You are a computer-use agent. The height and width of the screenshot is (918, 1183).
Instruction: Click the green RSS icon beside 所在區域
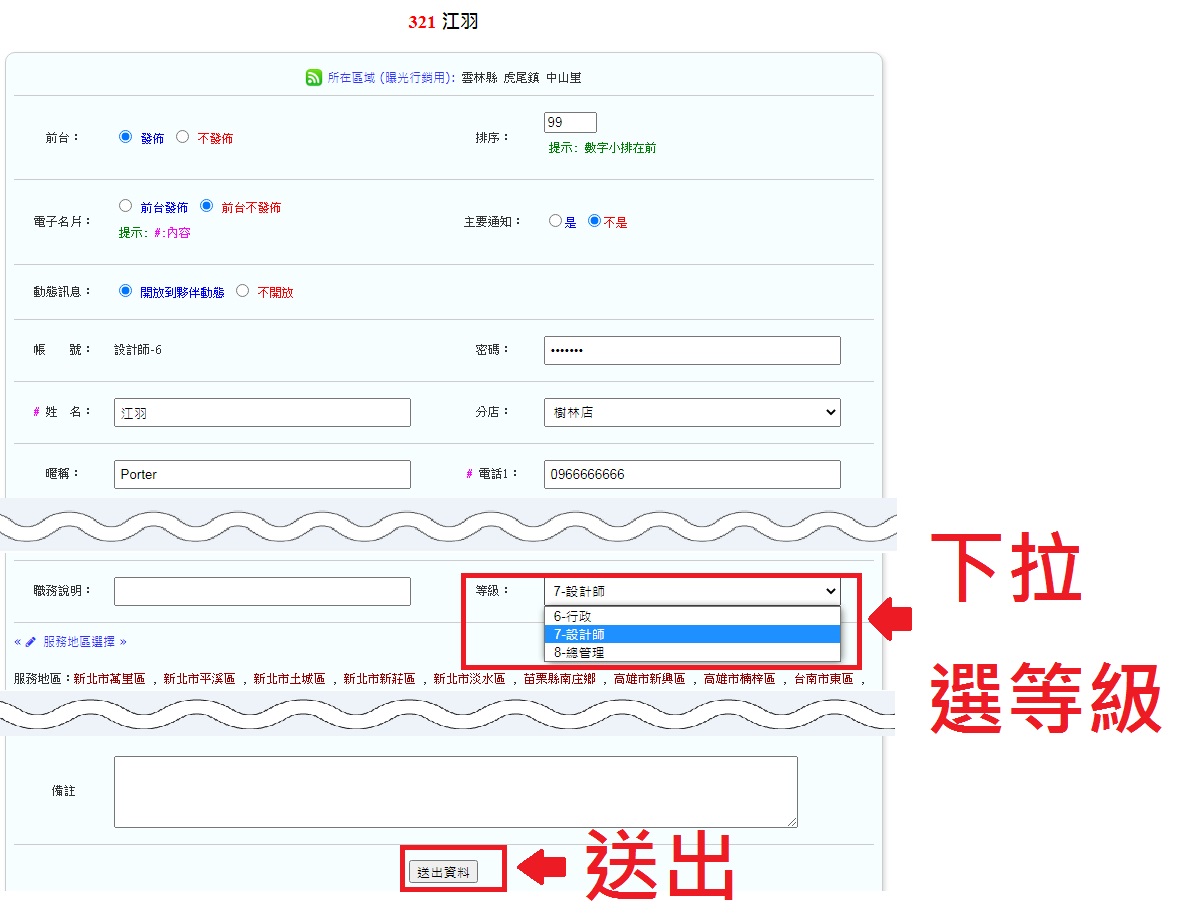[x=314, y=77]
